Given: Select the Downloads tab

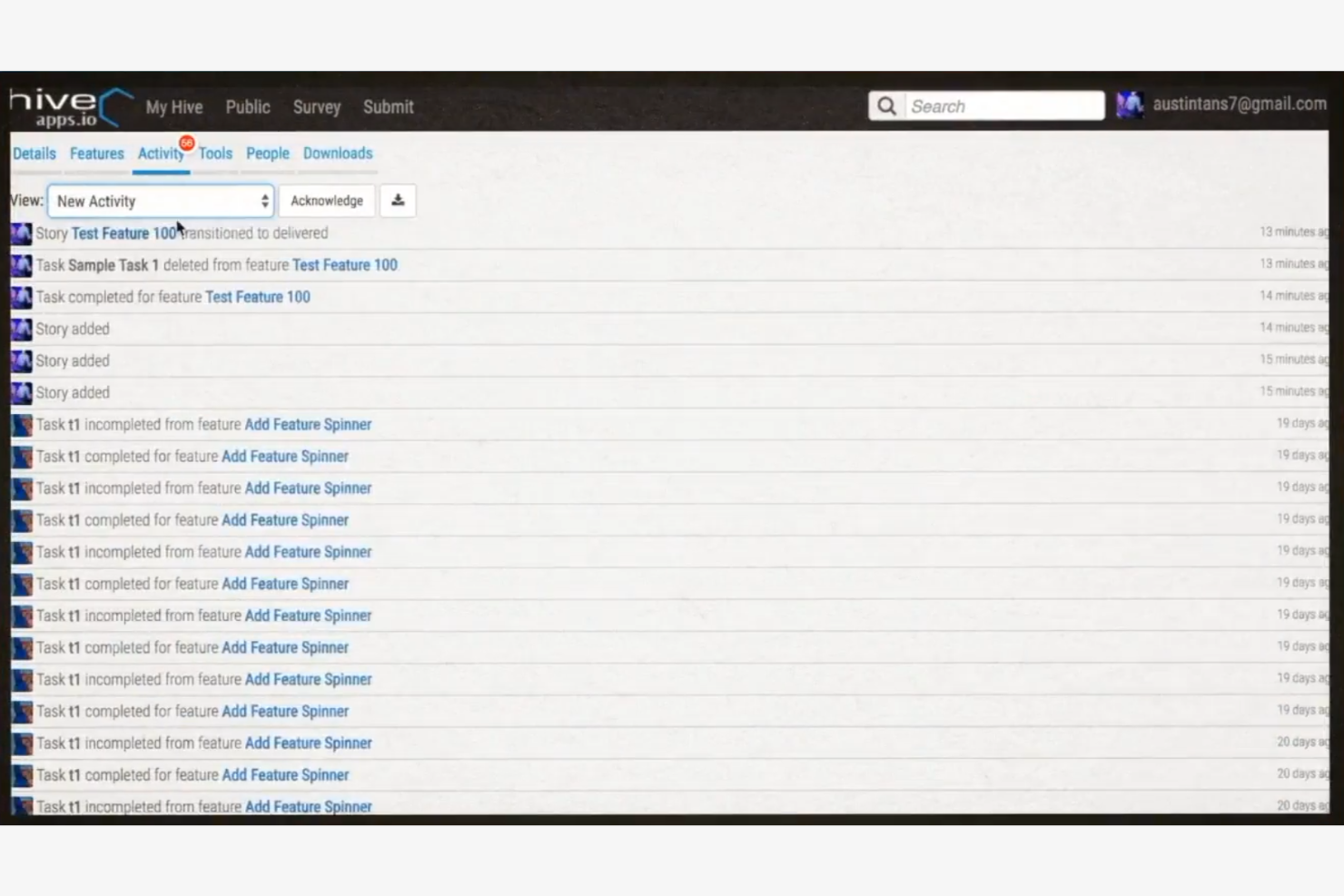Looking at the screenshot, I should tap(337, 153).
